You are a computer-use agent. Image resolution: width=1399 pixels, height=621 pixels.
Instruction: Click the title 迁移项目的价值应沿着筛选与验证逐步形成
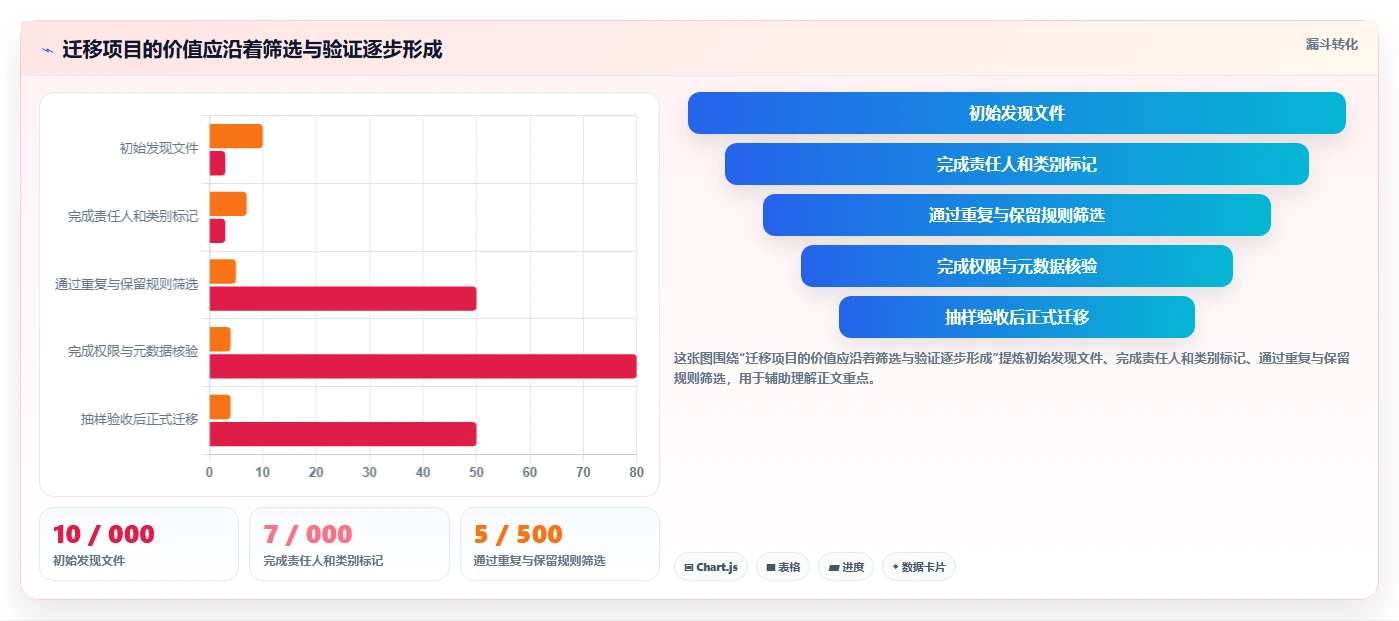tap(252, 49)
